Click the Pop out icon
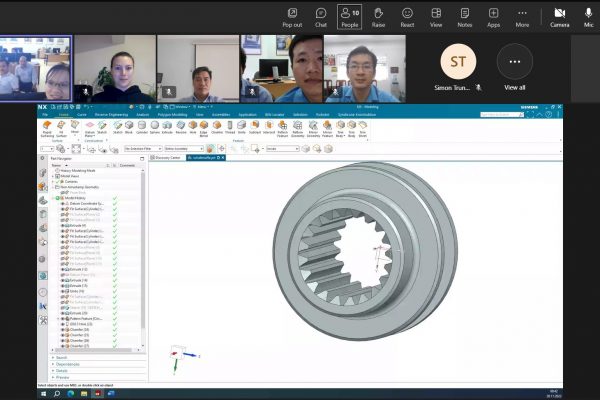The image size is (600, 400). coord(292,16)
